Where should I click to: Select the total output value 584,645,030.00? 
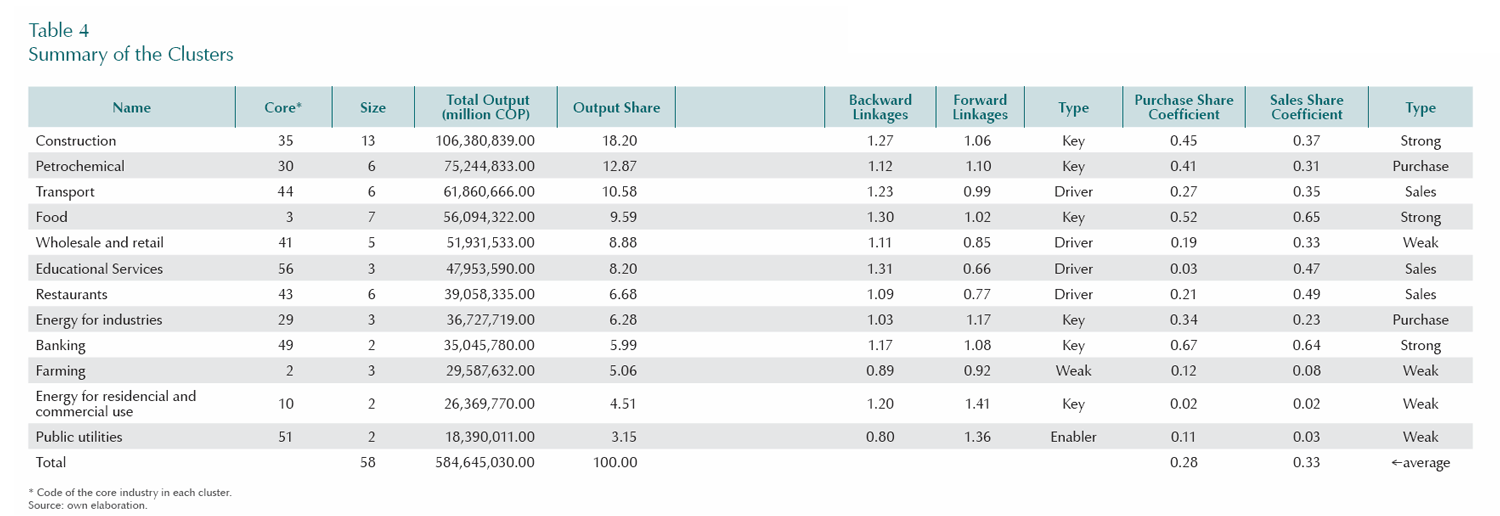pos(485,463)
